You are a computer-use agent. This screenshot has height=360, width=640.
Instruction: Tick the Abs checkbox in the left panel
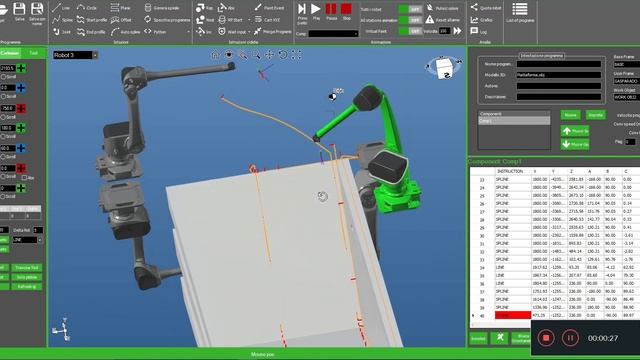click(x=24, y=178)
